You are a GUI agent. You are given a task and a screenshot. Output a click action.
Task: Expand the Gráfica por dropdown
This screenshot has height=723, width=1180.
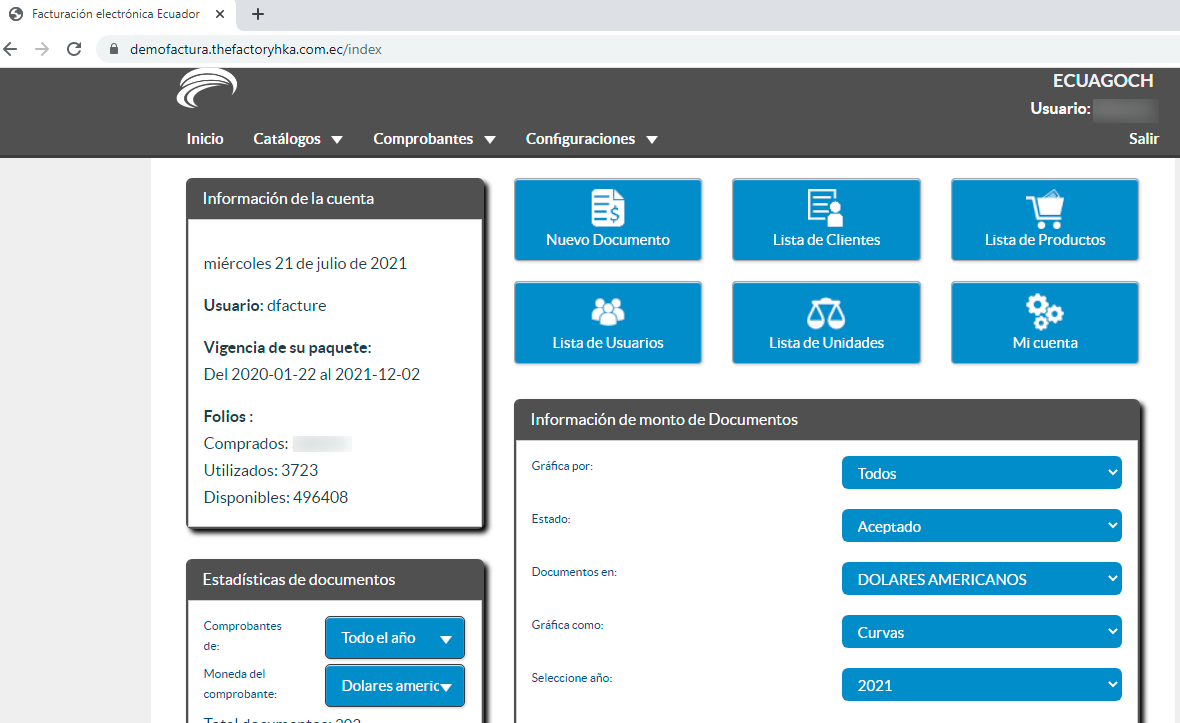(x=981, y=473)
